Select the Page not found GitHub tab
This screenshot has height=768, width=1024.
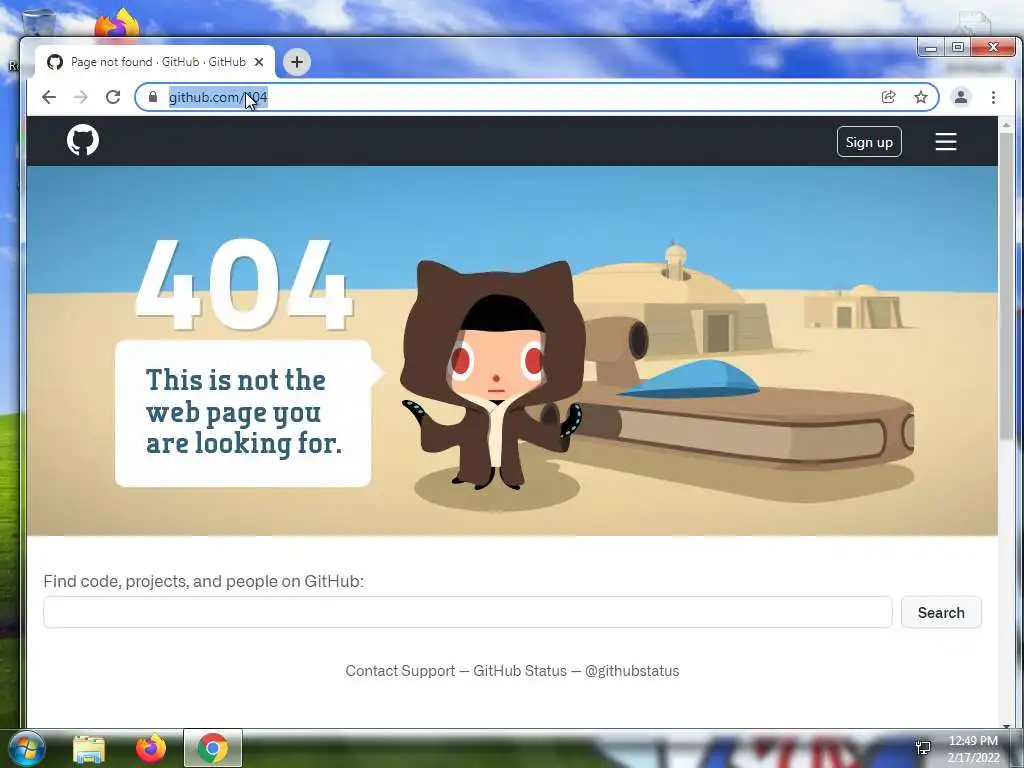(155, 62)
